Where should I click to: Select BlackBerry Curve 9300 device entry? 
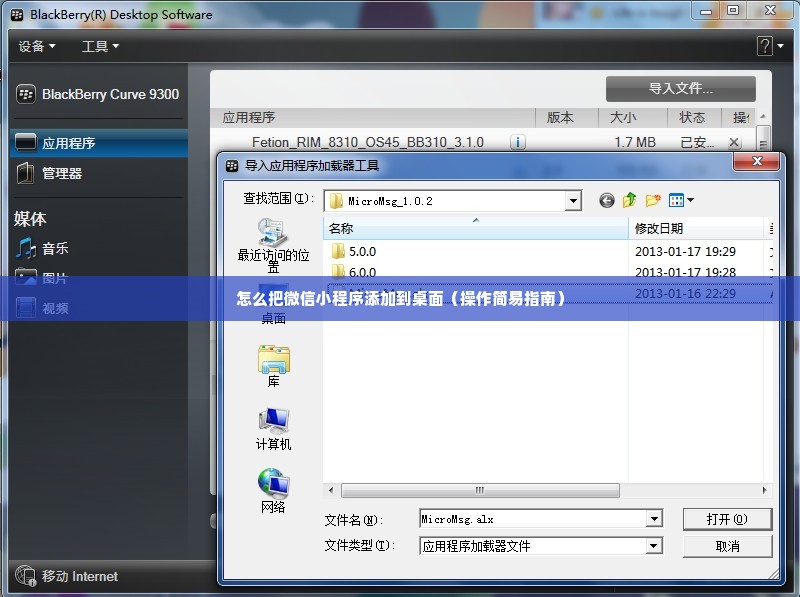pos(98,94)
